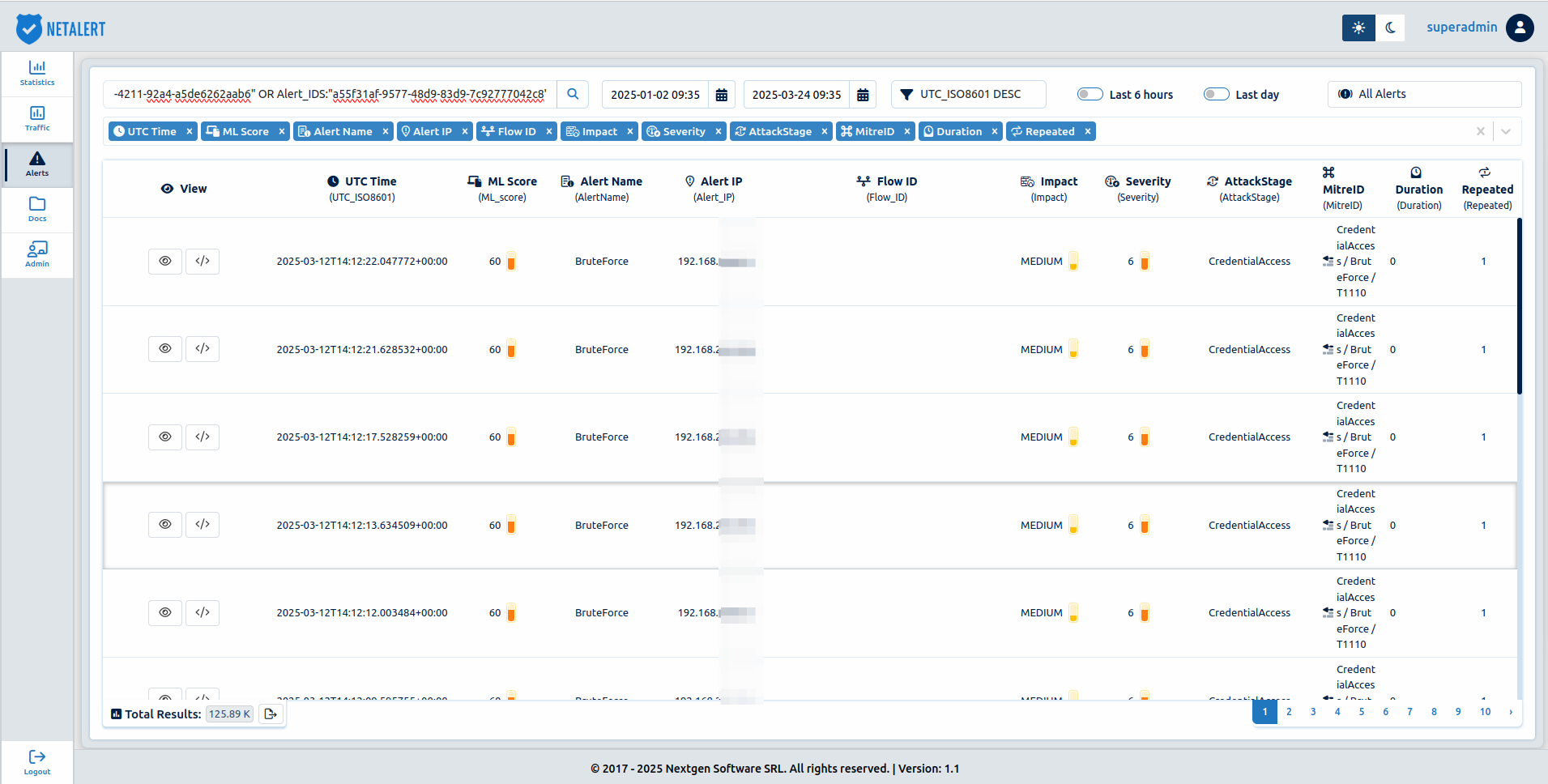The height and width of the screenshot is (784, 1548).
Task: Sort by Impact column header
Action: tap(1049, 189)
